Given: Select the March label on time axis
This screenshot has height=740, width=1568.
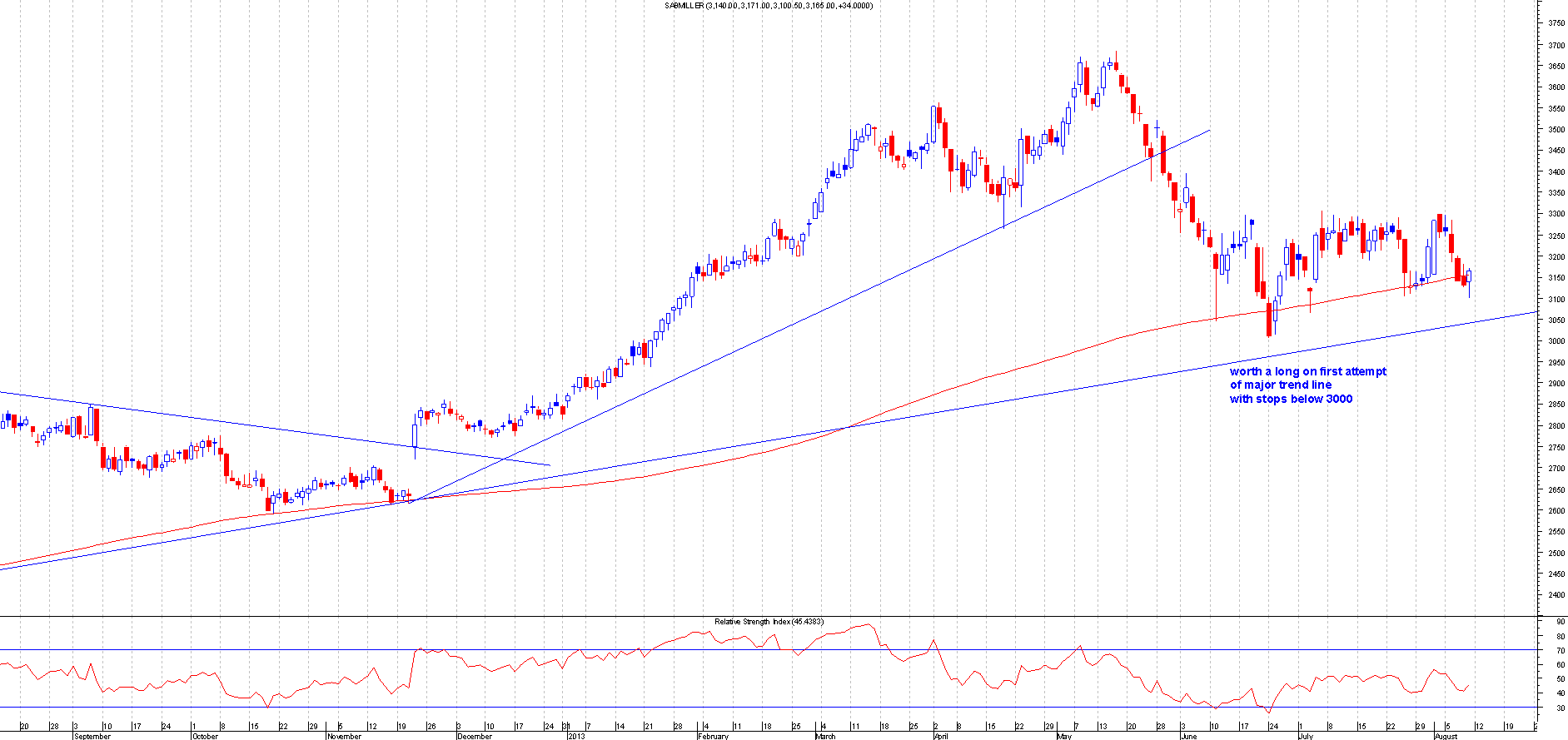Looking at the screenshot, I should [x=825, y=736].
